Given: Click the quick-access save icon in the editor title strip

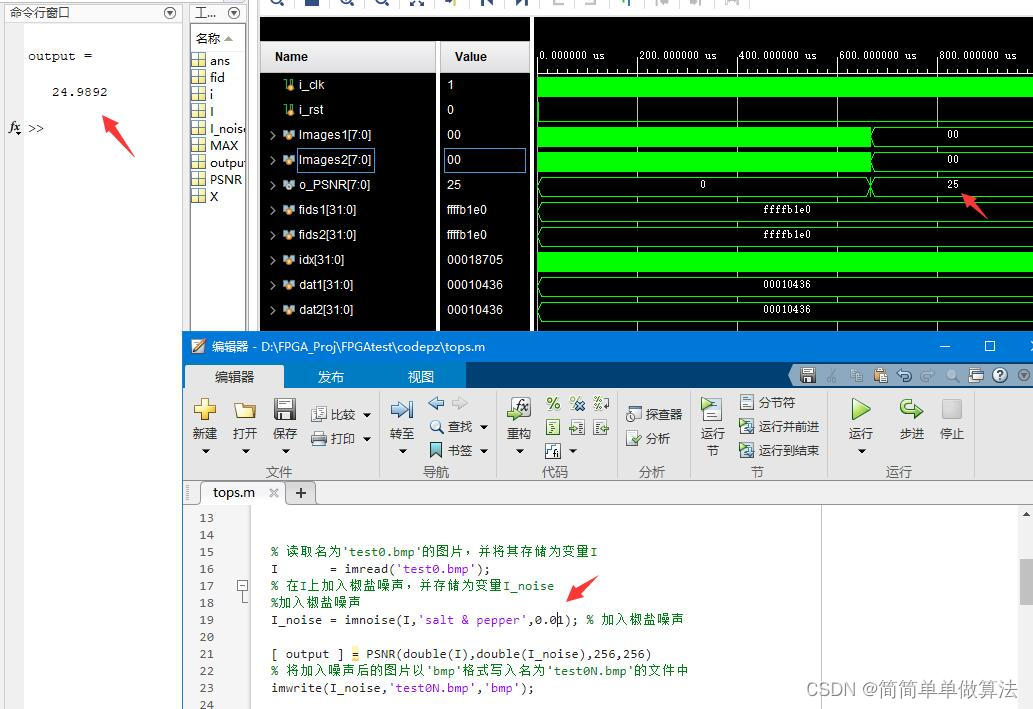Looking at the screenshot, I should 808,376.
